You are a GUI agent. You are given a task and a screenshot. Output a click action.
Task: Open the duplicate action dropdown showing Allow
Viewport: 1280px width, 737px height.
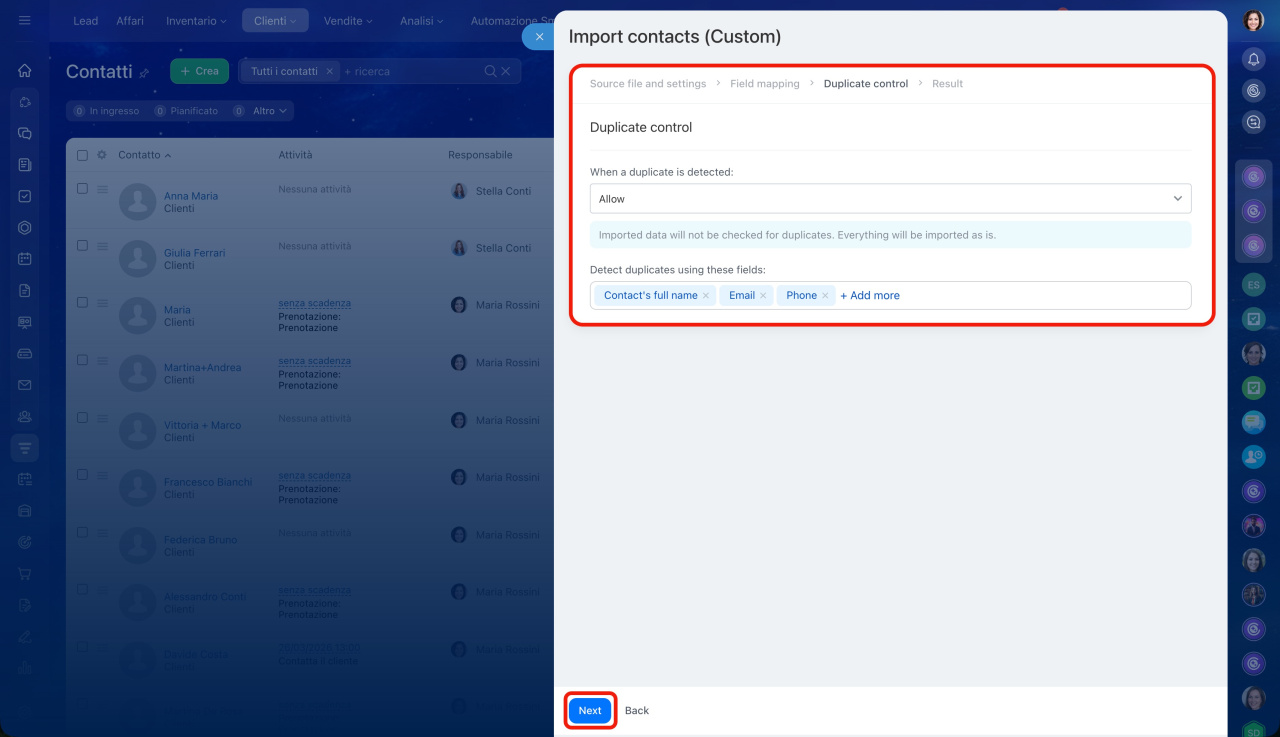pyautogui.click(x=890, y=199)
